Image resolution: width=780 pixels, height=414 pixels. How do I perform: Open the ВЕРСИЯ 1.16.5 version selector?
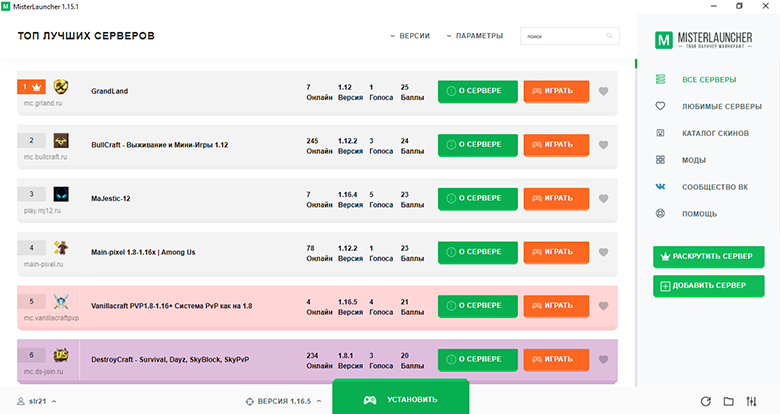pyautogui.click(x=284, y=401)
